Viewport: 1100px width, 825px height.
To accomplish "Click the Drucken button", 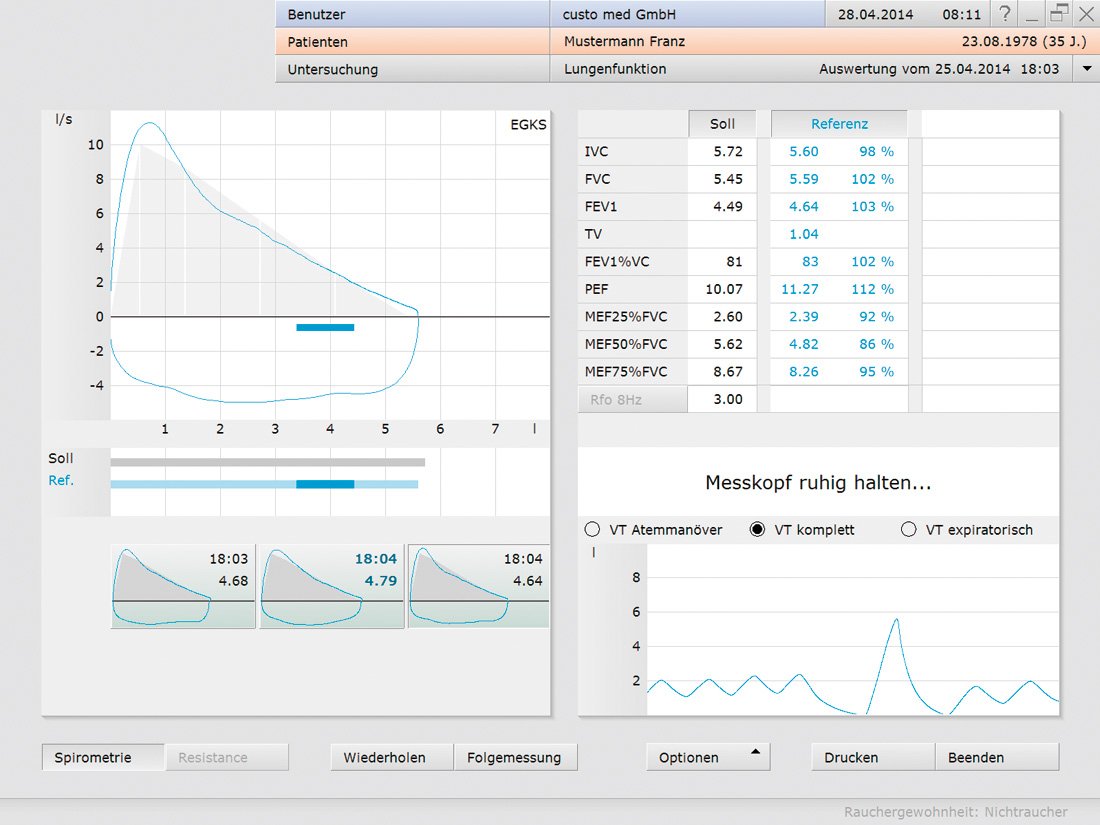I will [873, 757].
